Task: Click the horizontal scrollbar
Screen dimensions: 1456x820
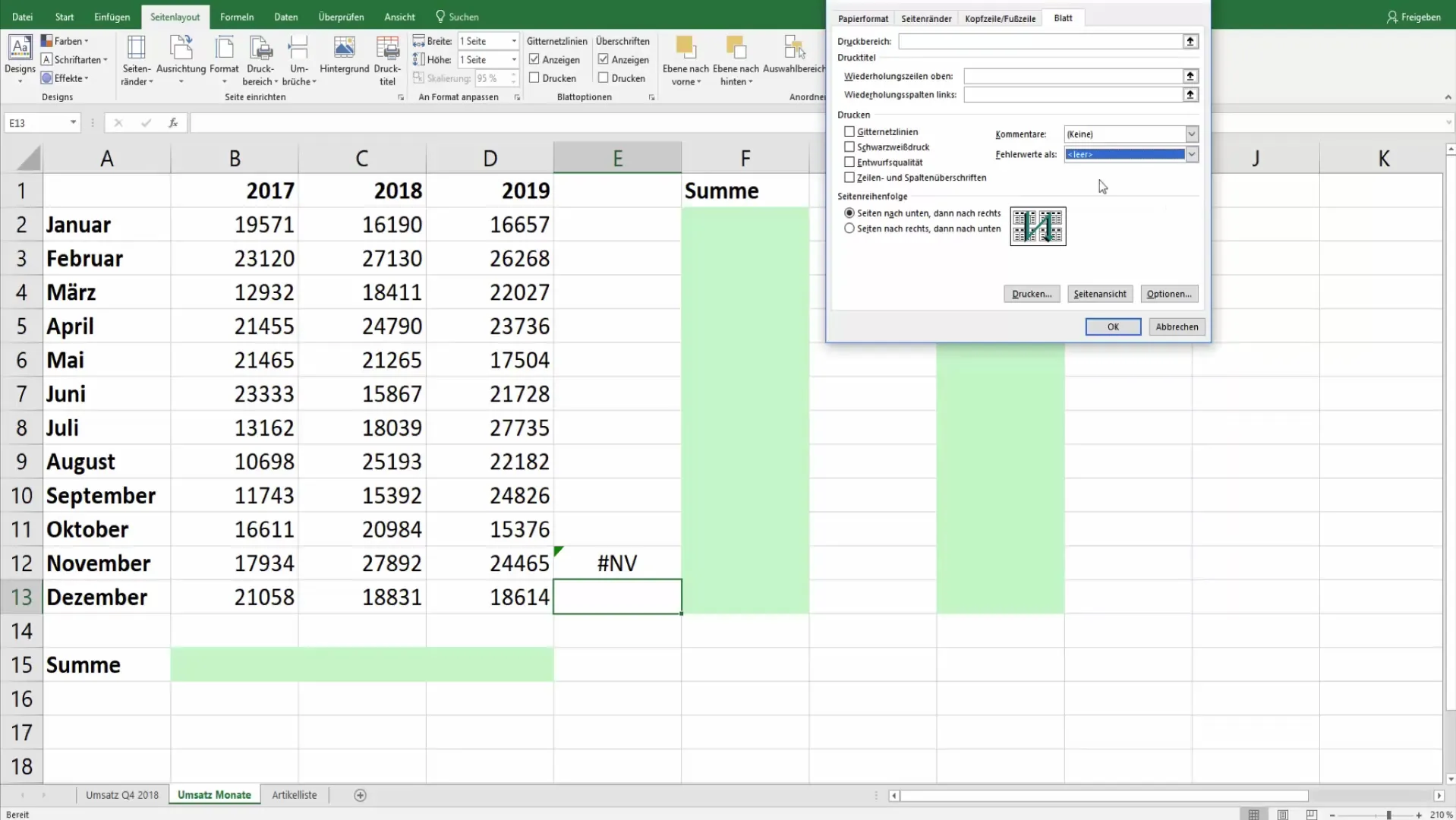Action: click(x=1105, y=796)
